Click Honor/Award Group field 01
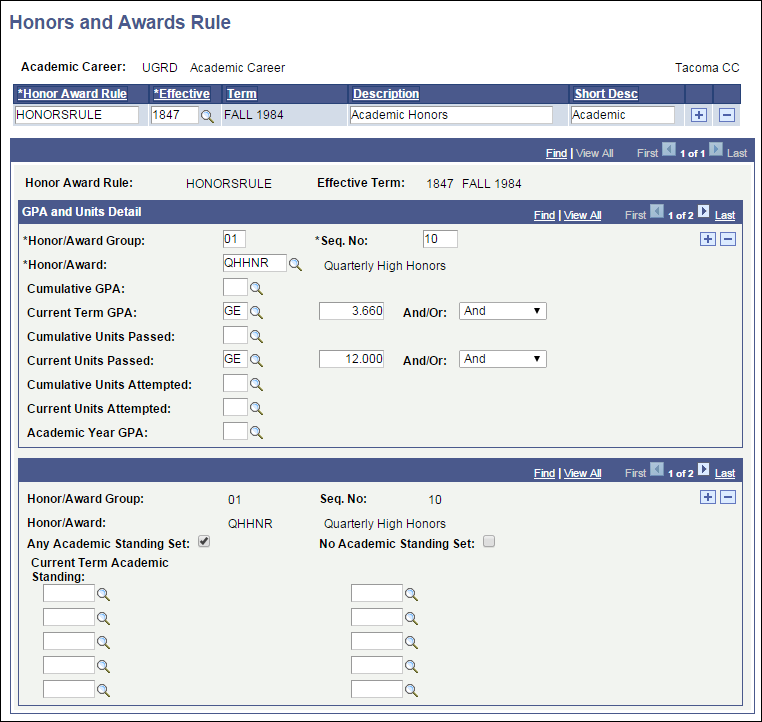Viewport: 762px width, 722px height. tap(234, 239)
